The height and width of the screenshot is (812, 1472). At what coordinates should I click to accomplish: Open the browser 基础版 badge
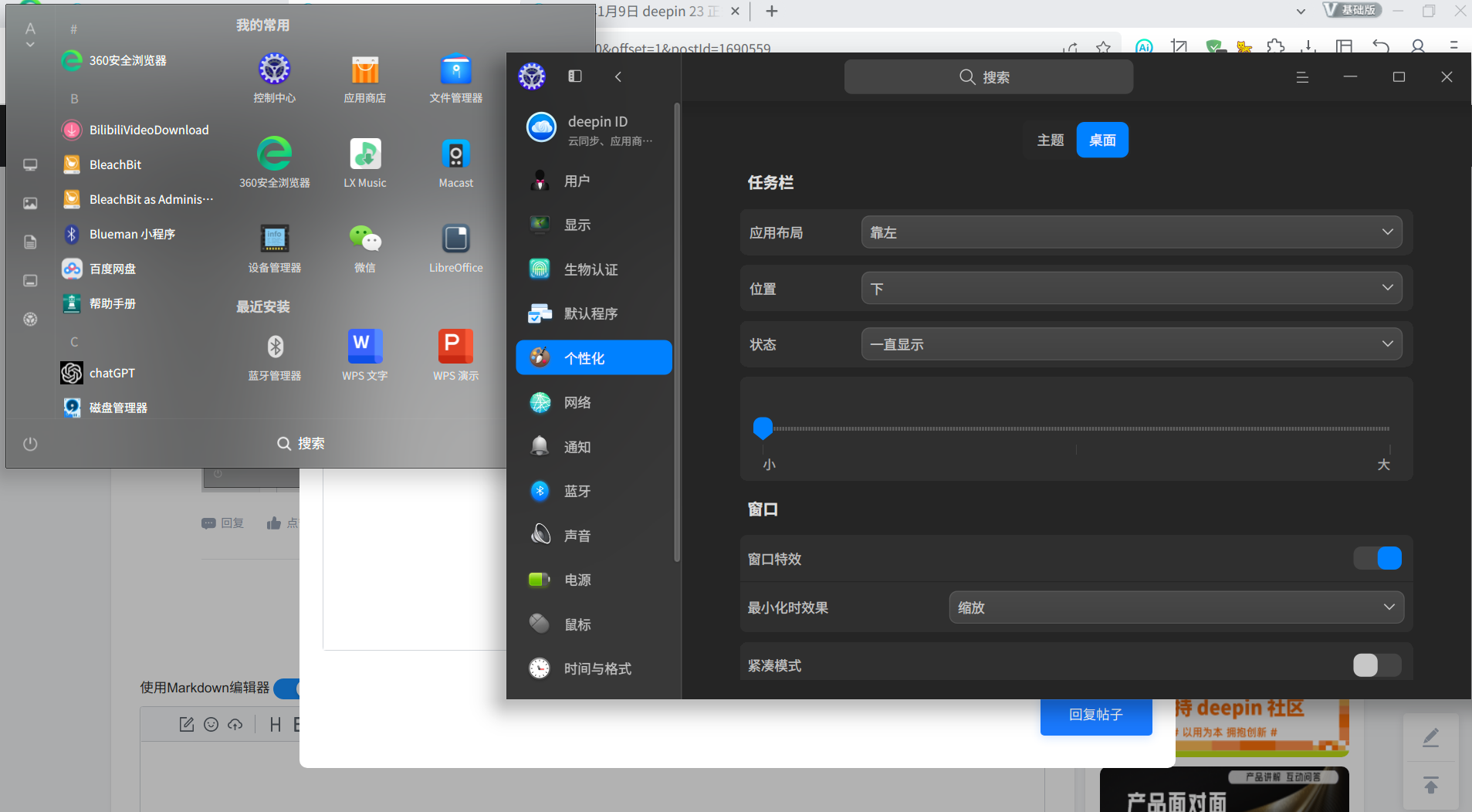click(1352, 10)
